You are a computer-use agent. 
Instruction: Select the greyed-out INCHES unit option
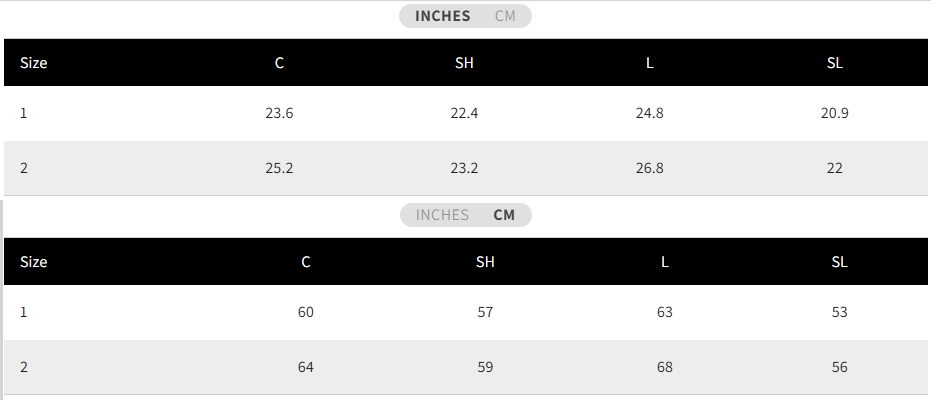[x=442, y=215]
